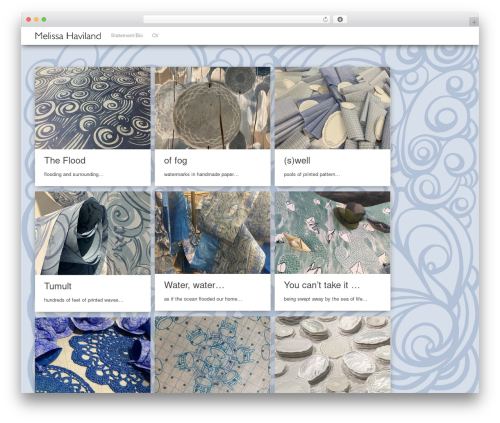Image resolution: width=500 pixels, height=423 pixels.
Task: Click The Flood title link
Action: click(x=65, y=161)
